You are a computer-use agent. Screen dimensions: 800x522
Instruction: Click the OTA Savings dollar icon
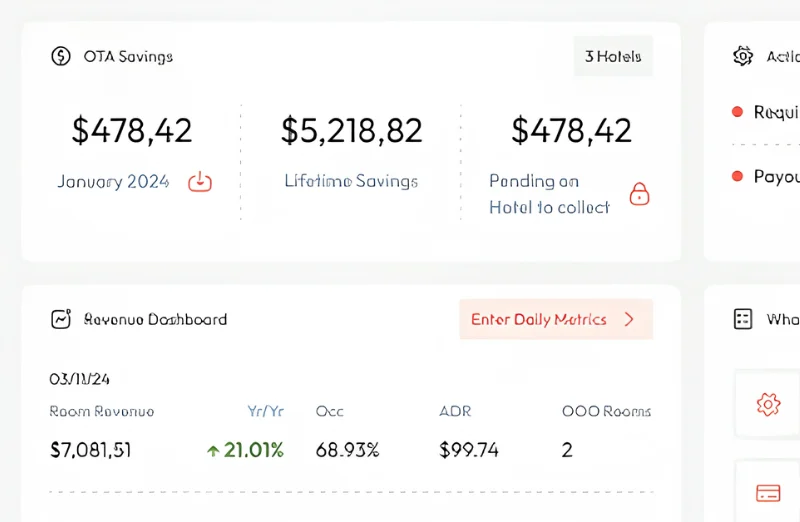(61, 56)
